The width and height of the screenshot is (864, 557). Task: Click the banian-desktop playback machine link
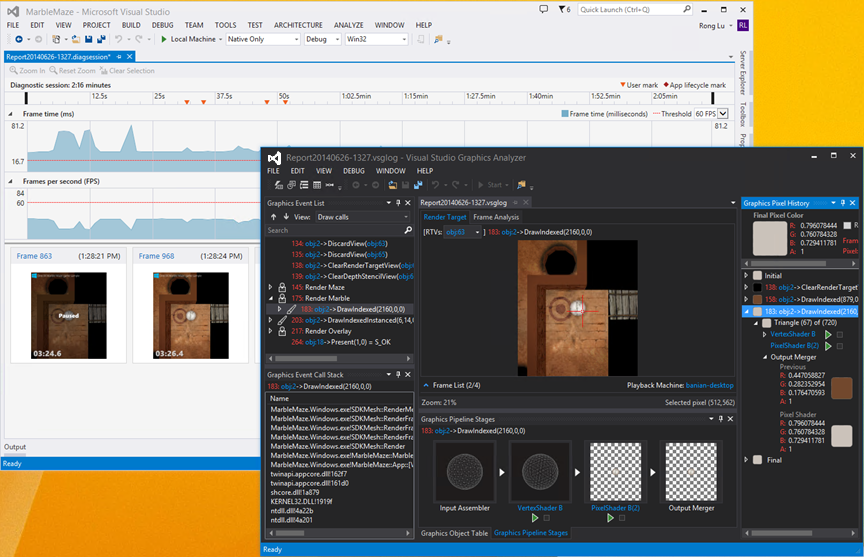(709, 385)
